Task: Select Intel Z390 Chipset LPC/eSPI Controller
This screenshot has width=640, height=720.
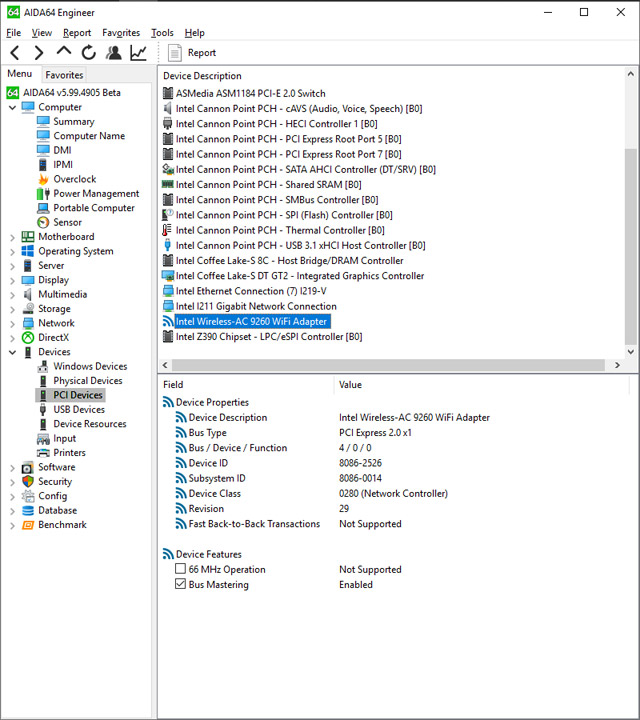Action: coord(269,337)
